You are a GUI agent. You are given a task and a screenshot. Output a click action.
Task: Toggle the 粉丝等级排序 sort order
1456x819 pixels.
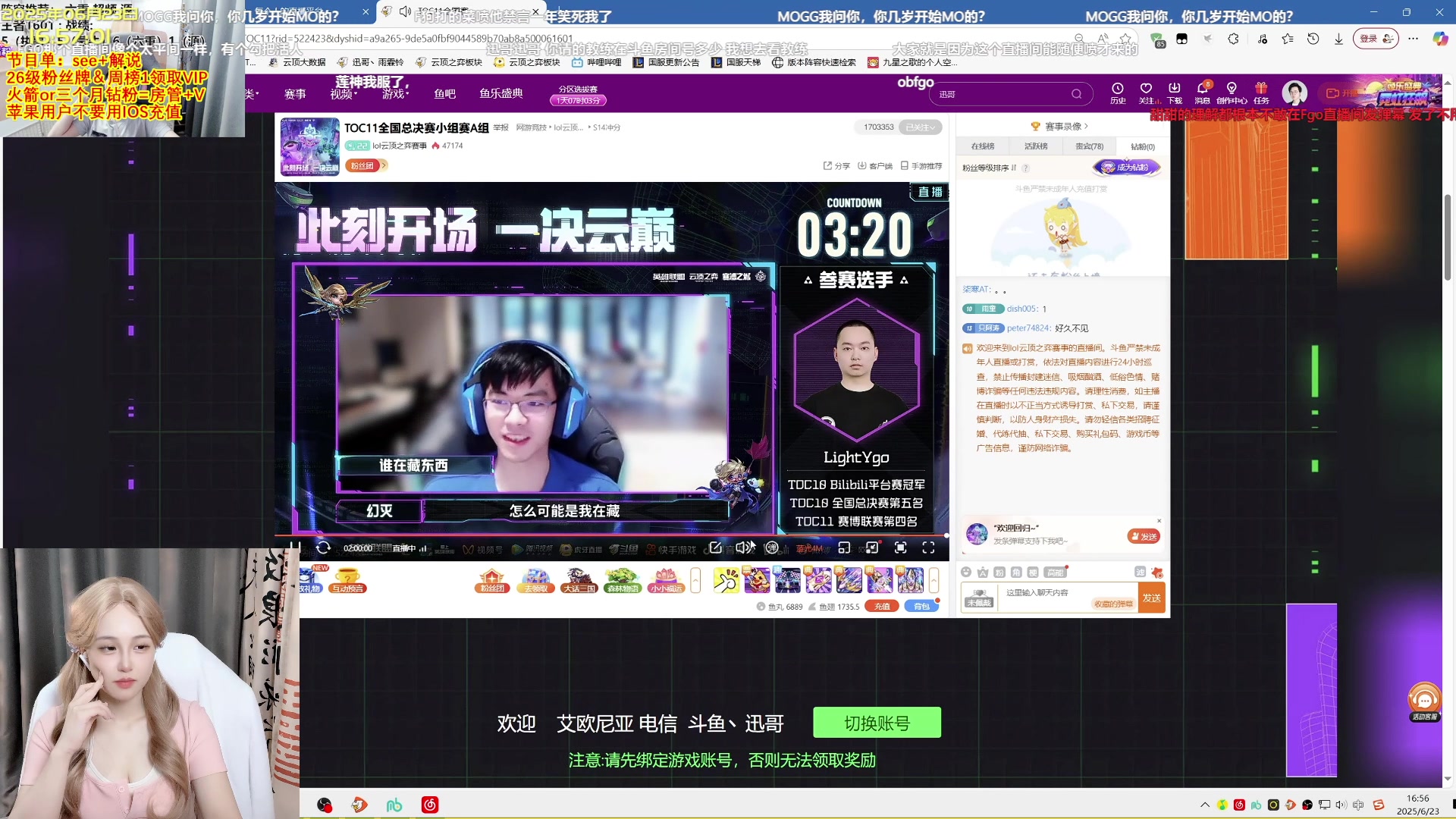click(989, 168)
